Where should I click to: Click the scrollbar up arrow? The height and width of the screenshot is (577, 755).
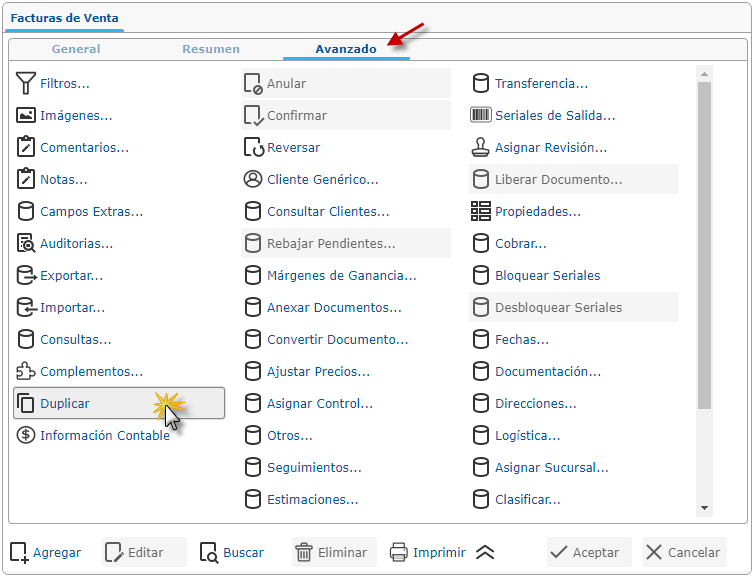coord(704,74)
